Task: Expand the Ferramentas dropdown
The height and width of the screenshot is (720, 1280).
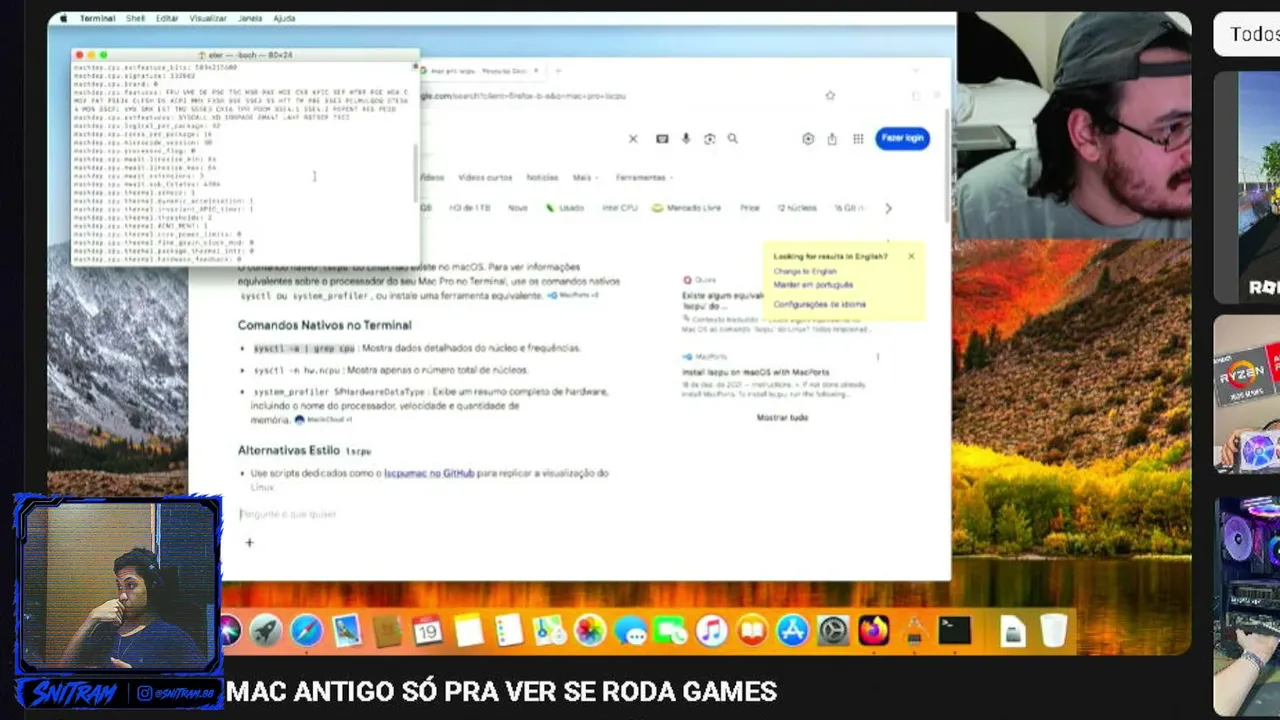Action: pos(644,178)
